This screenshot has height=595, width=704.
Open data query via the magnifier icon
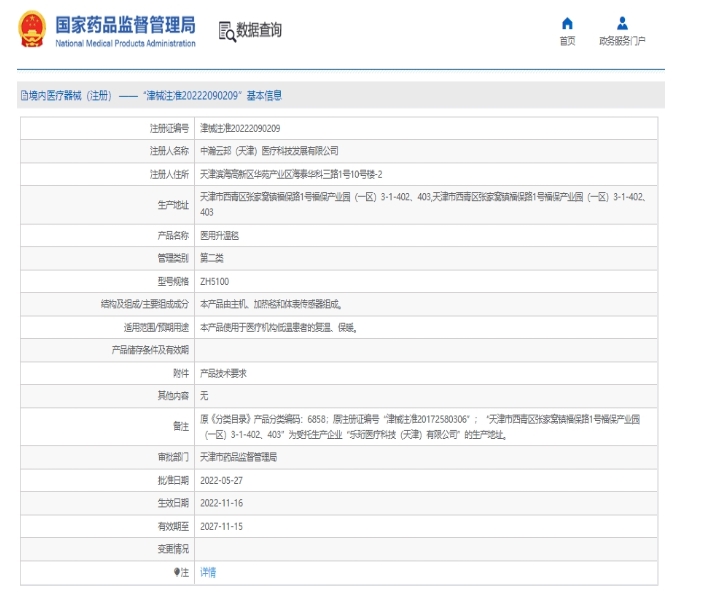[227, 31]
